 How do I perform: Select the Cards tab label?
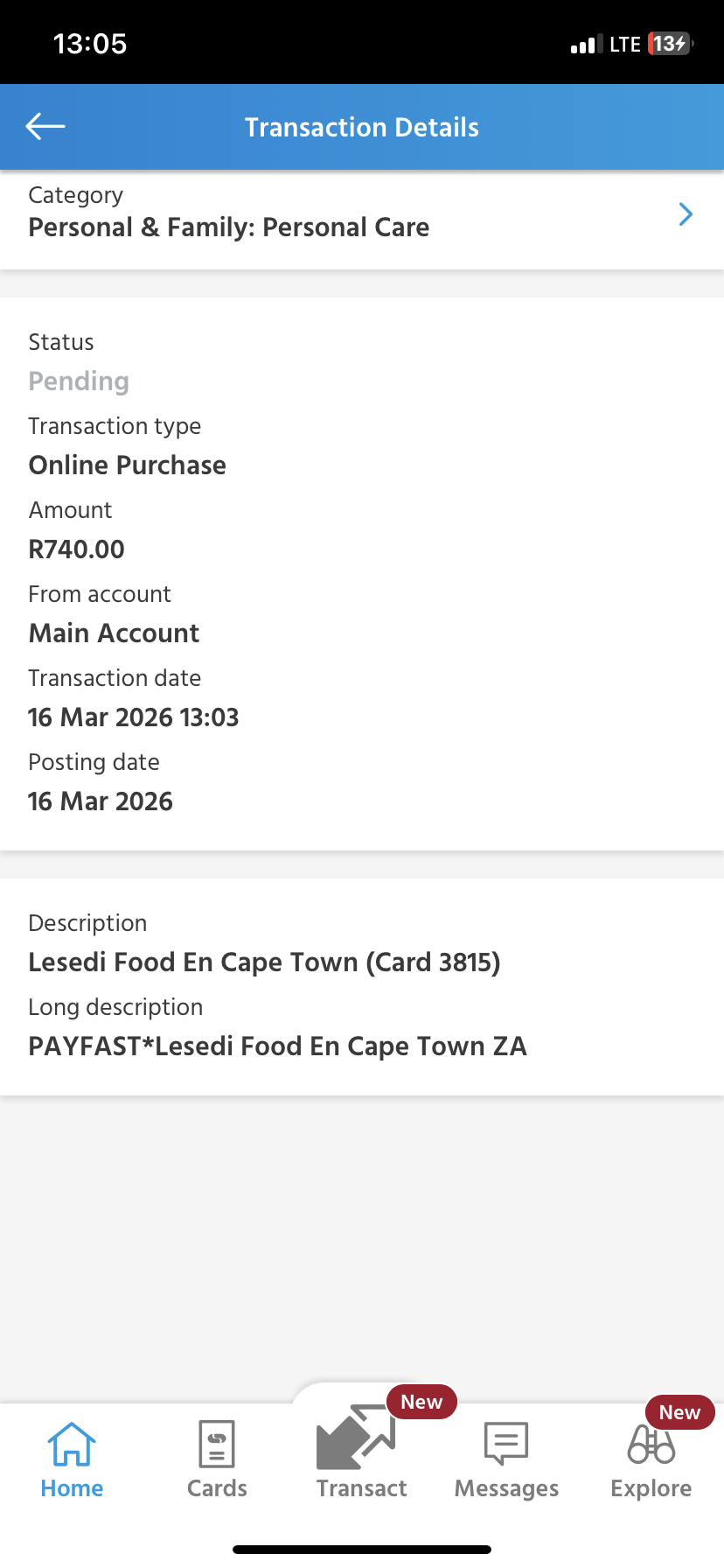pos(217,1488)
